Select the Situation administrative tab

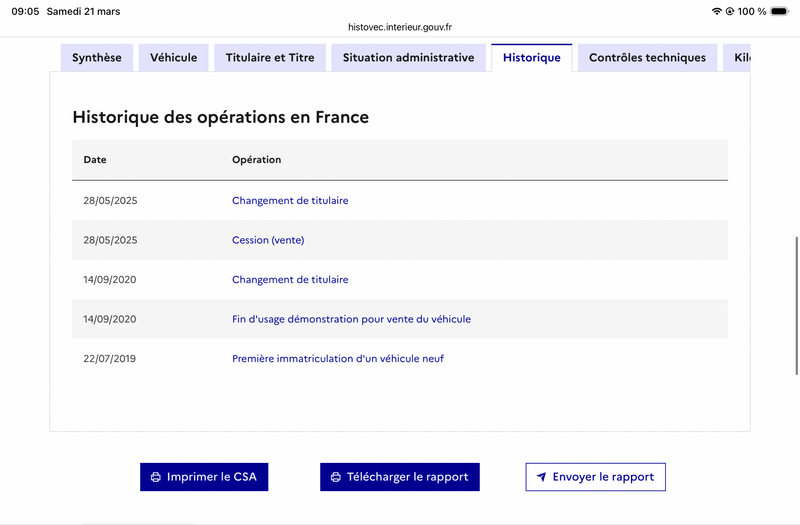click(408, 58)
